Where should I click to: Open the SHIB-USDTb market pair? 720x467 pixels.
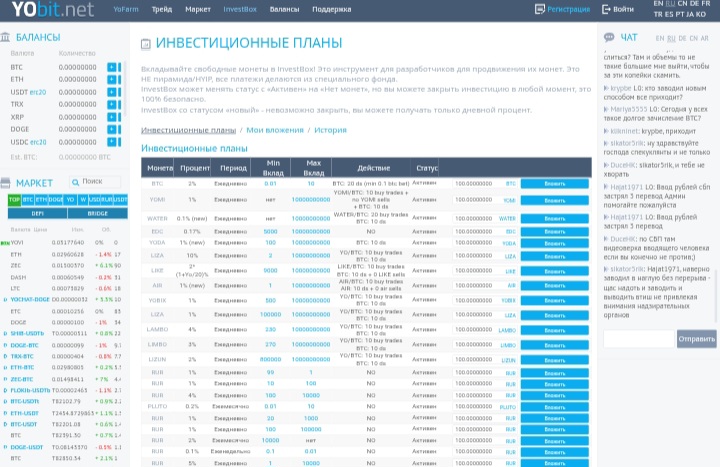click(x=27, y=333)
